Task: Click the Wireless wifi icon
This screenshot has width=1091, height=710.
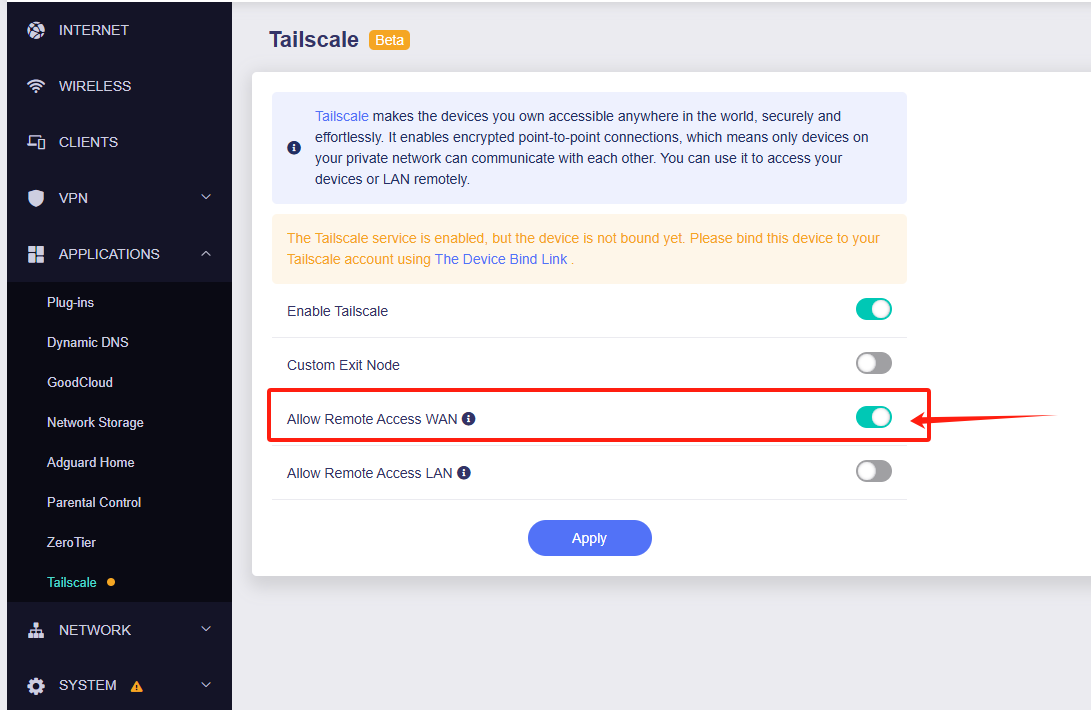Action: (x=36, y=86)
